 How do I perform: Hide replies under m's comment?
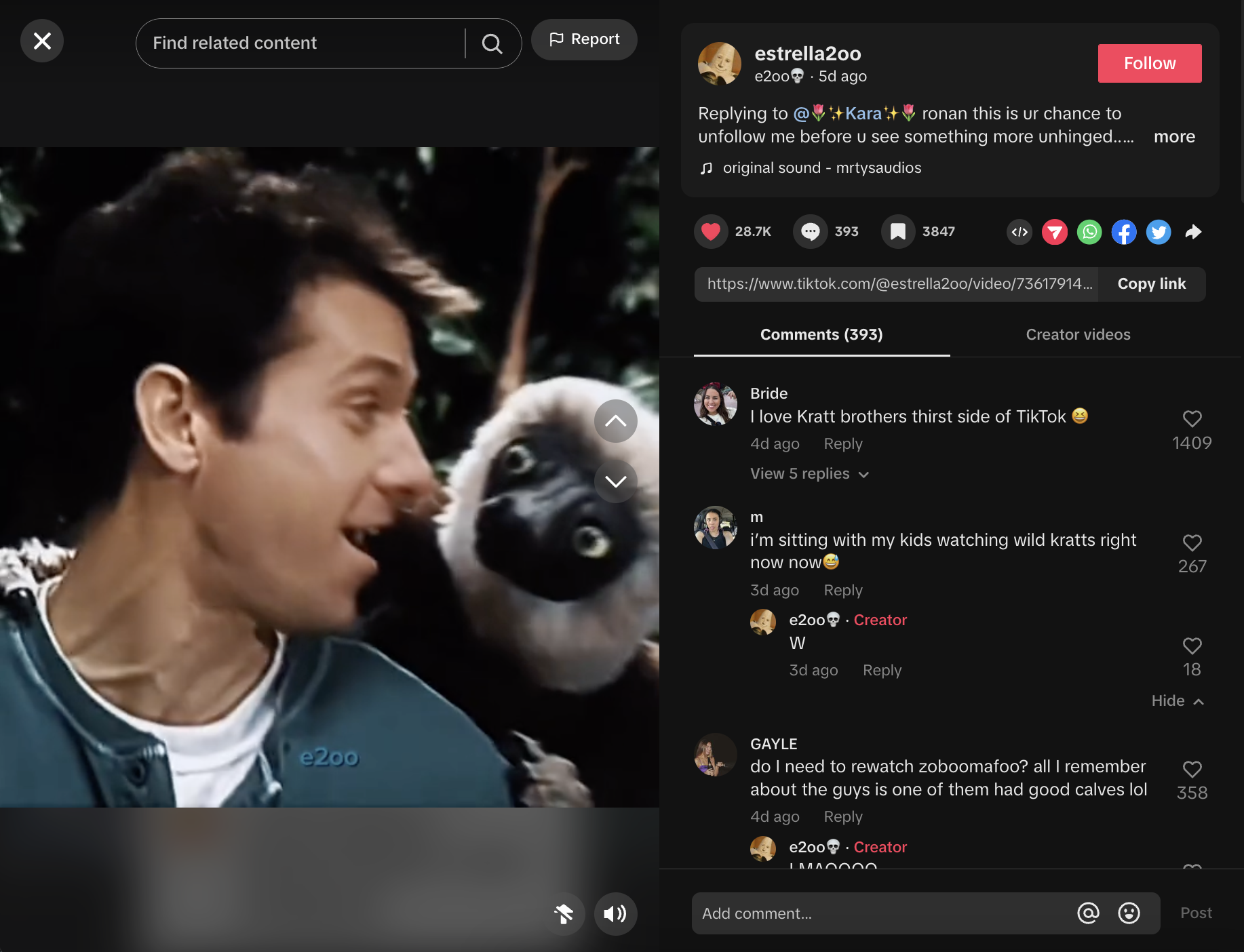pyautogui.click(x=1177, y=701)
